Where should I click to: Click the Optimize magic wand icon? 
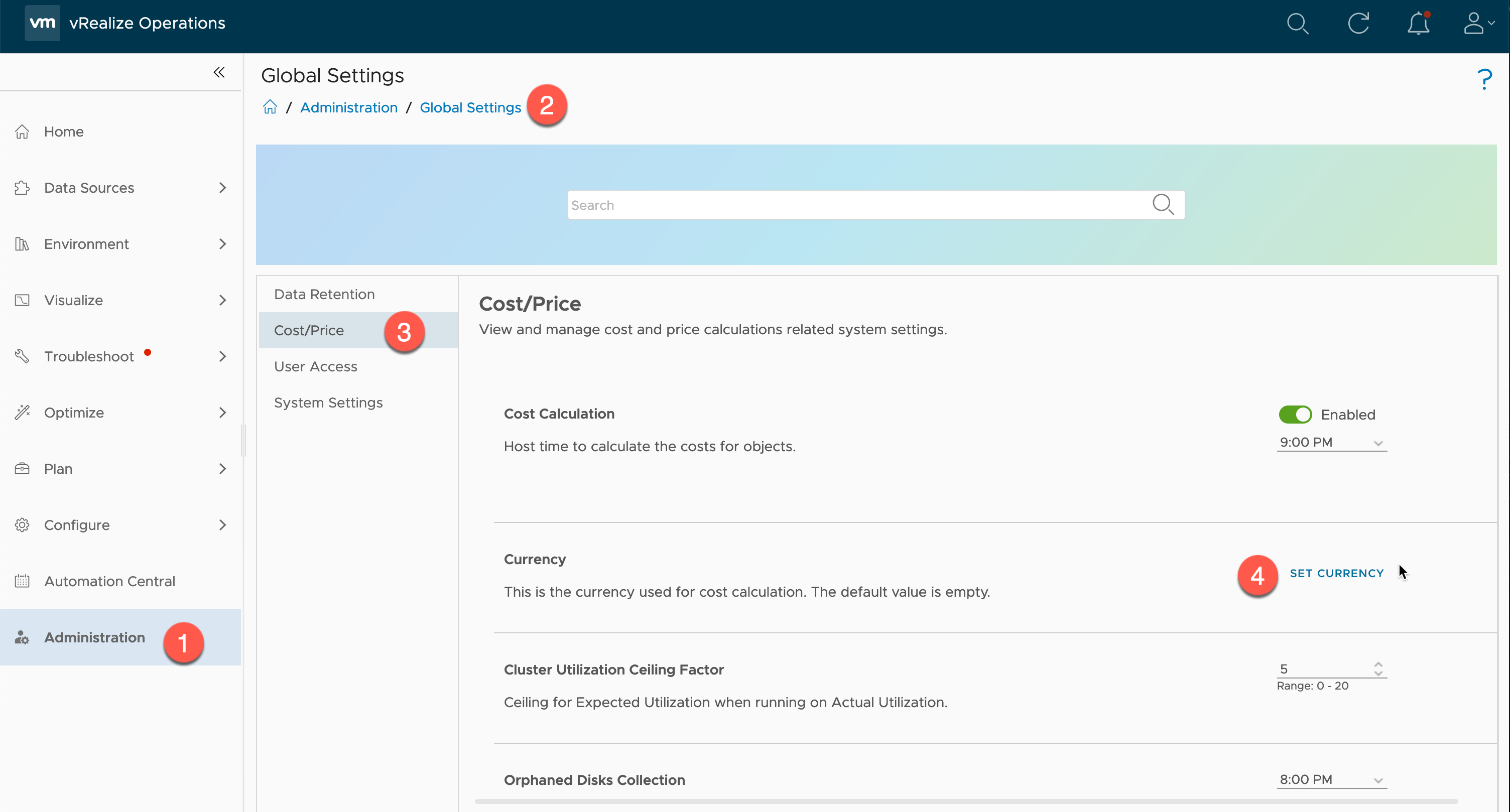point(22,413)
